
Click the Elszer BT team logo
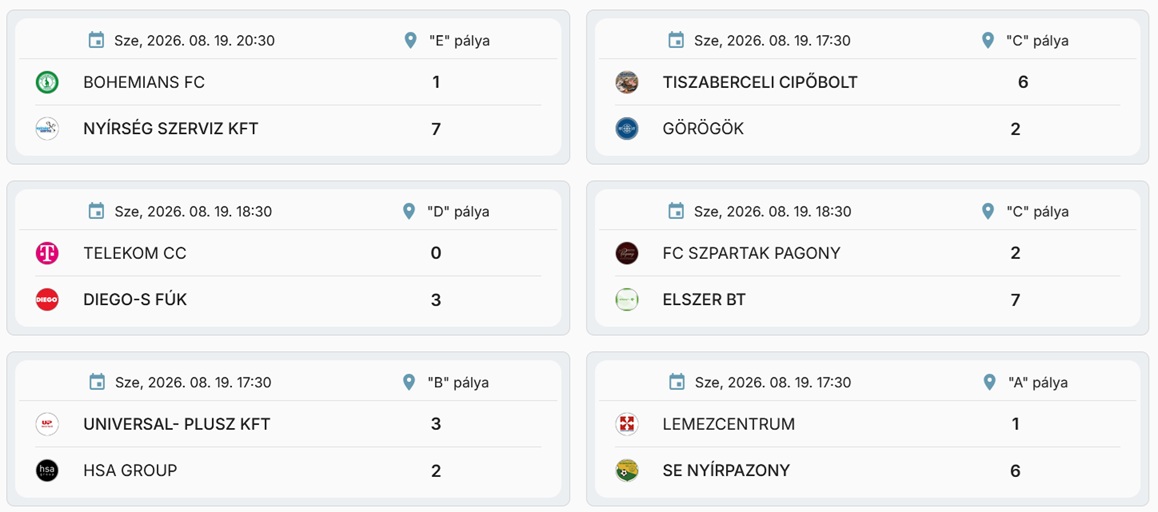[x=626, y=299]
